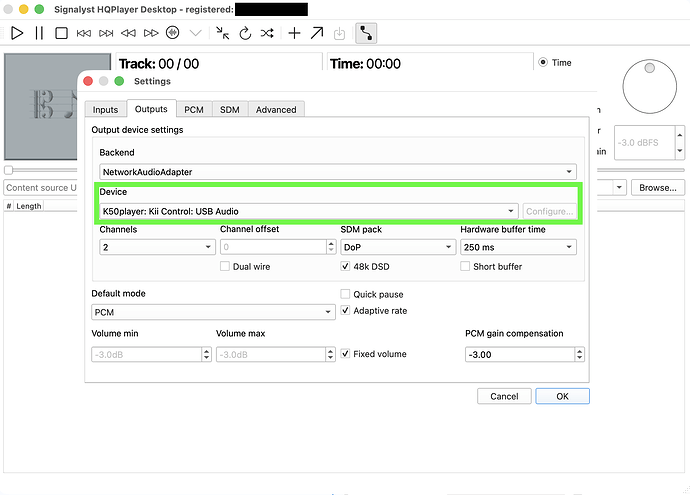Image resolution: width=690 pixels, height=495 pixels.
Task: Toggle shuffle playback icon
Action: (x=267, y=33)
